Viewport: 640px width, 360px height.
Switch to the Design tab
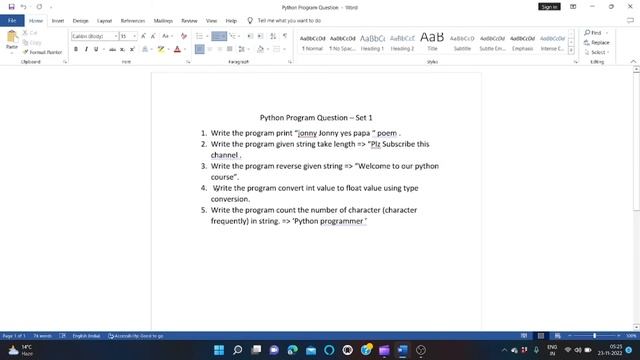tap(80, 20)
